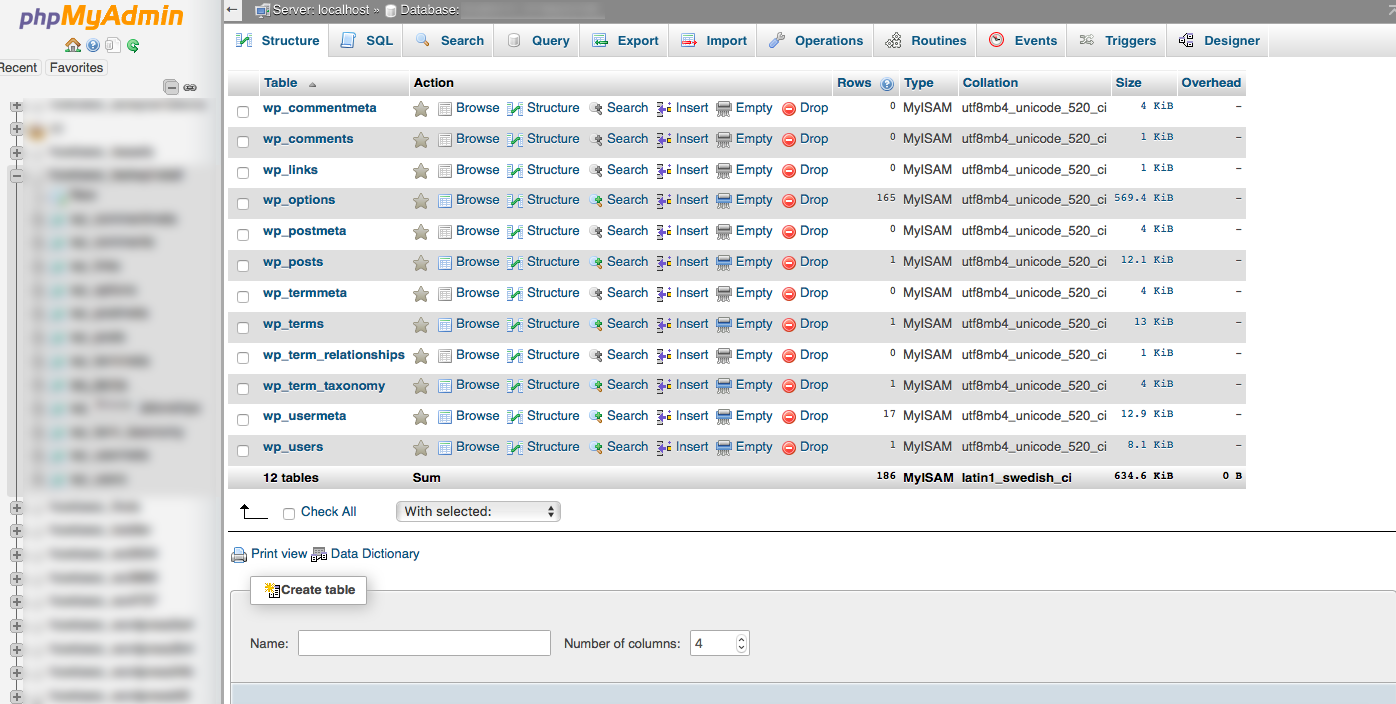Viewport: 1396px width, 704px height.
Task: Tick the checkbox for wp_commentmeta
Action: coord(243,111)
